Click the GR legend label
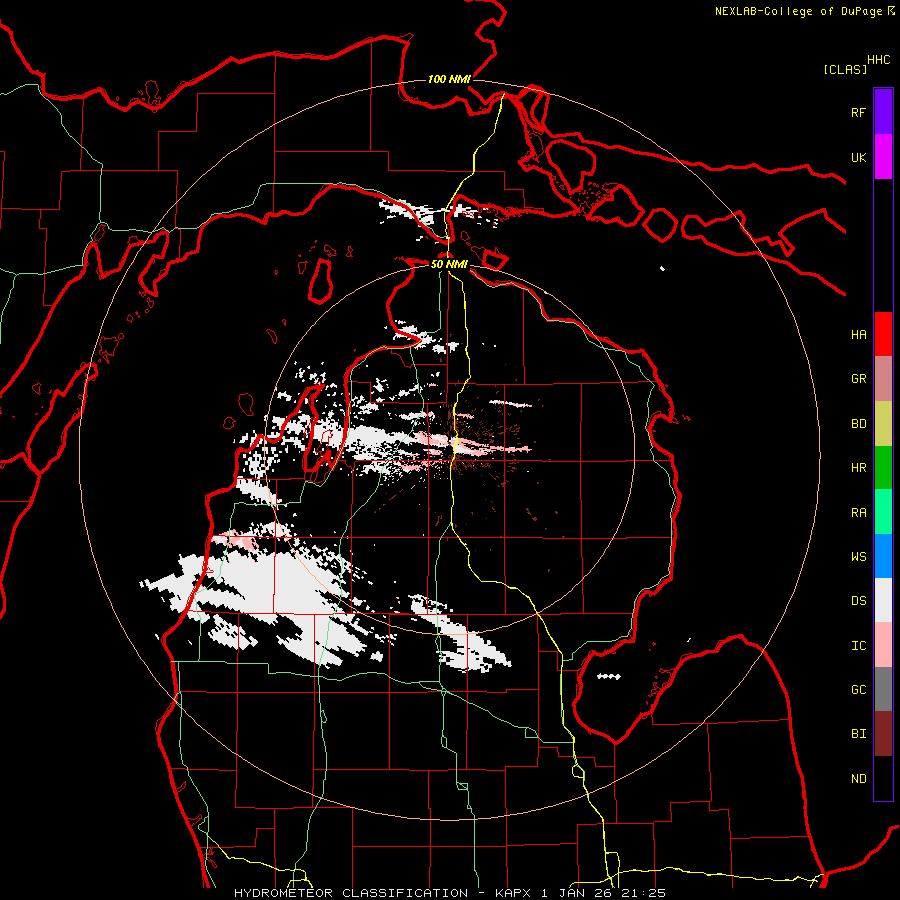Image resolution: width=900 pixels, height=900 pixels. 858,379
